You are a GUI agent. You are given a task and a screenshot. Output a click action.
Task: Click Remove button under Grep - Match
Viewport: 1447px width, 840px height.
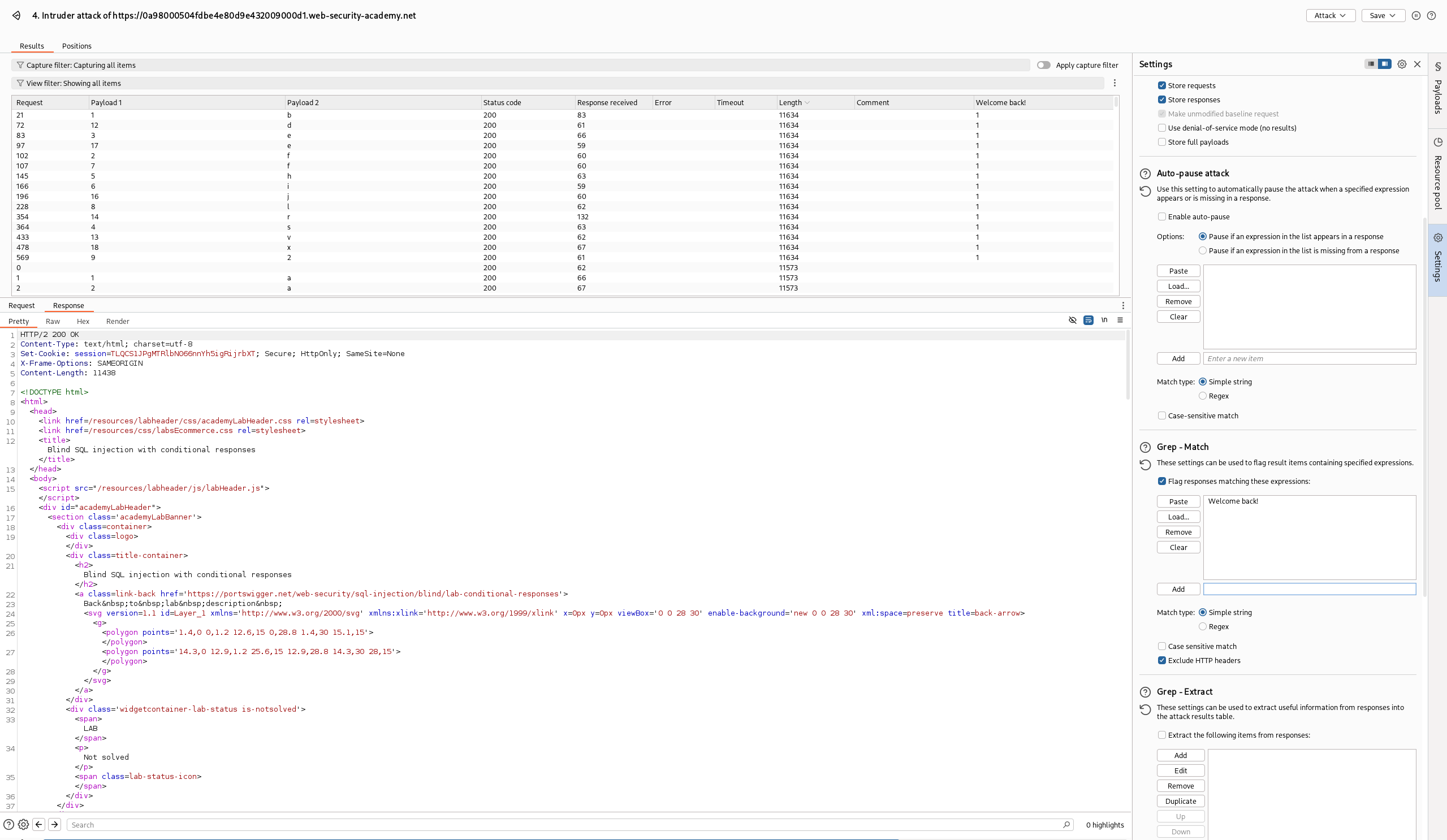pyautogui.click(x=1178, y=532)
